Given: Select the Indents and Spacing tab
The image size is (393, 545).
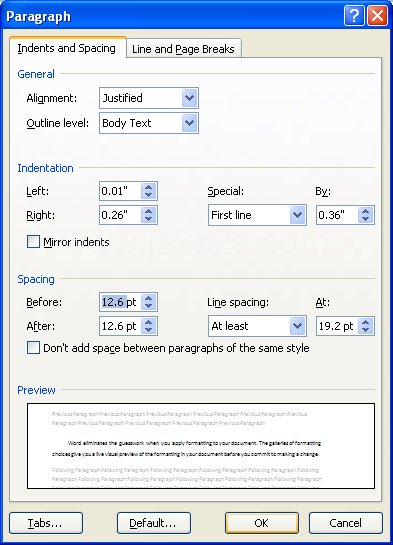Looking at the screenshot, I should coord(67,48).
